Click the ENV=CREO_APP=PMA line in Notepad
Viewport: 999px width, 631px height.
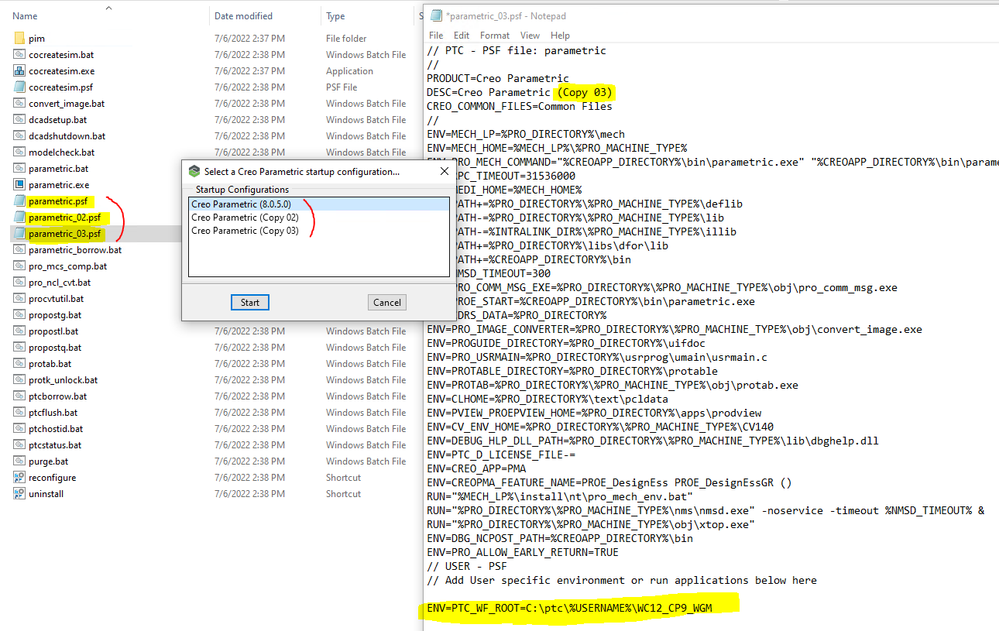476,468
